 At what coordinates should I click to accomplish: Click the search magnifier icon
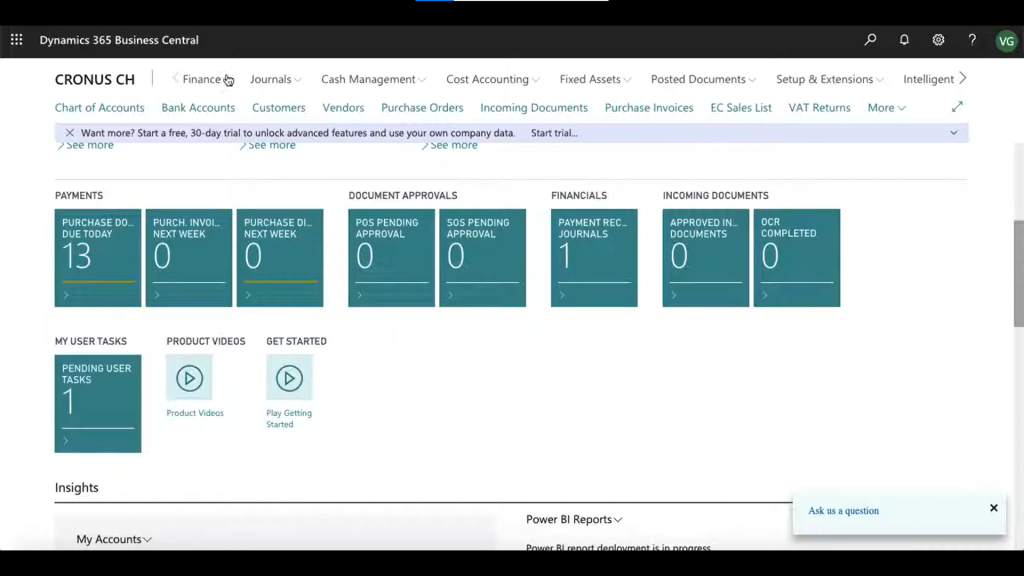tap(869, 39)
